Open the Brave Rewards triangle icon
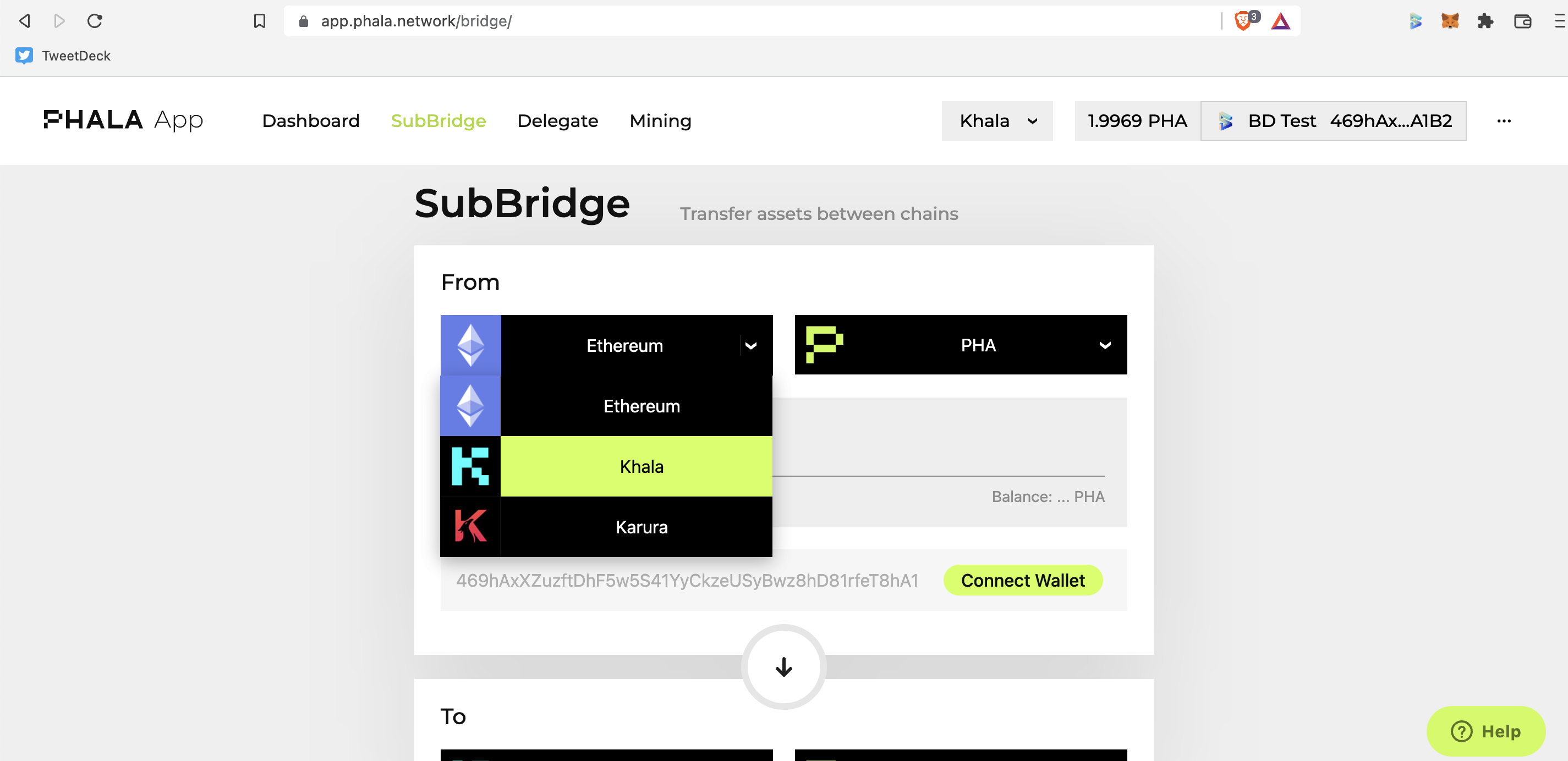Image resolution: width=1568 pixels, height=761 pixels. point(1281,21)
